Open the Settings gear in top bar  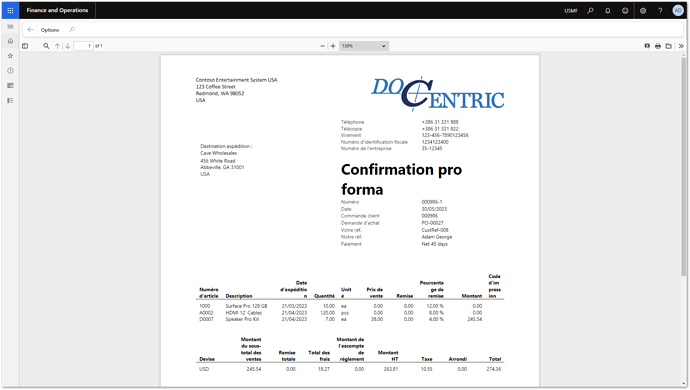coord(643,11)
